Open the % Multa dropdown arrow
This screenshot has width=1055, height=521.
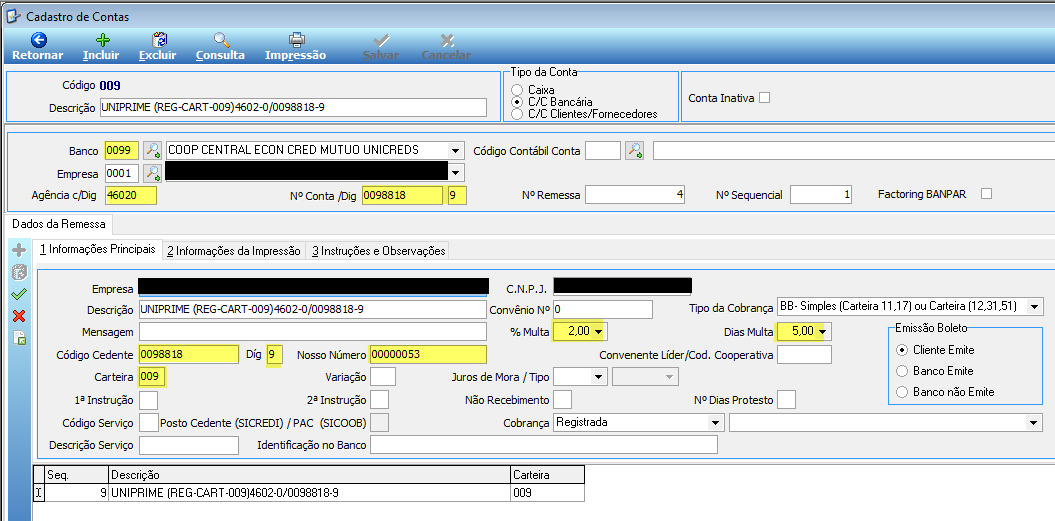click(x=599, y=331)
